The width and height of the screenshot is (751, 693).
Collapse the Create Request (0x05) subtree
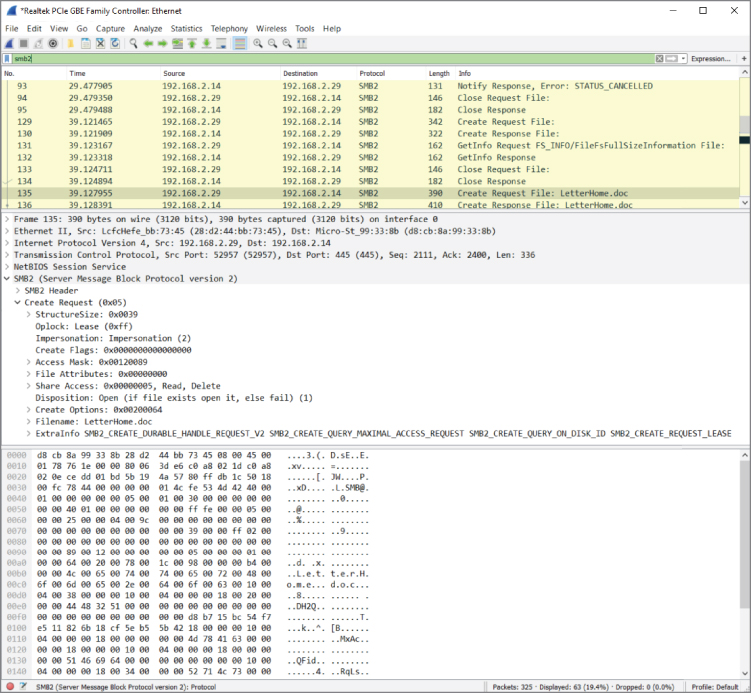pos(18,303)
